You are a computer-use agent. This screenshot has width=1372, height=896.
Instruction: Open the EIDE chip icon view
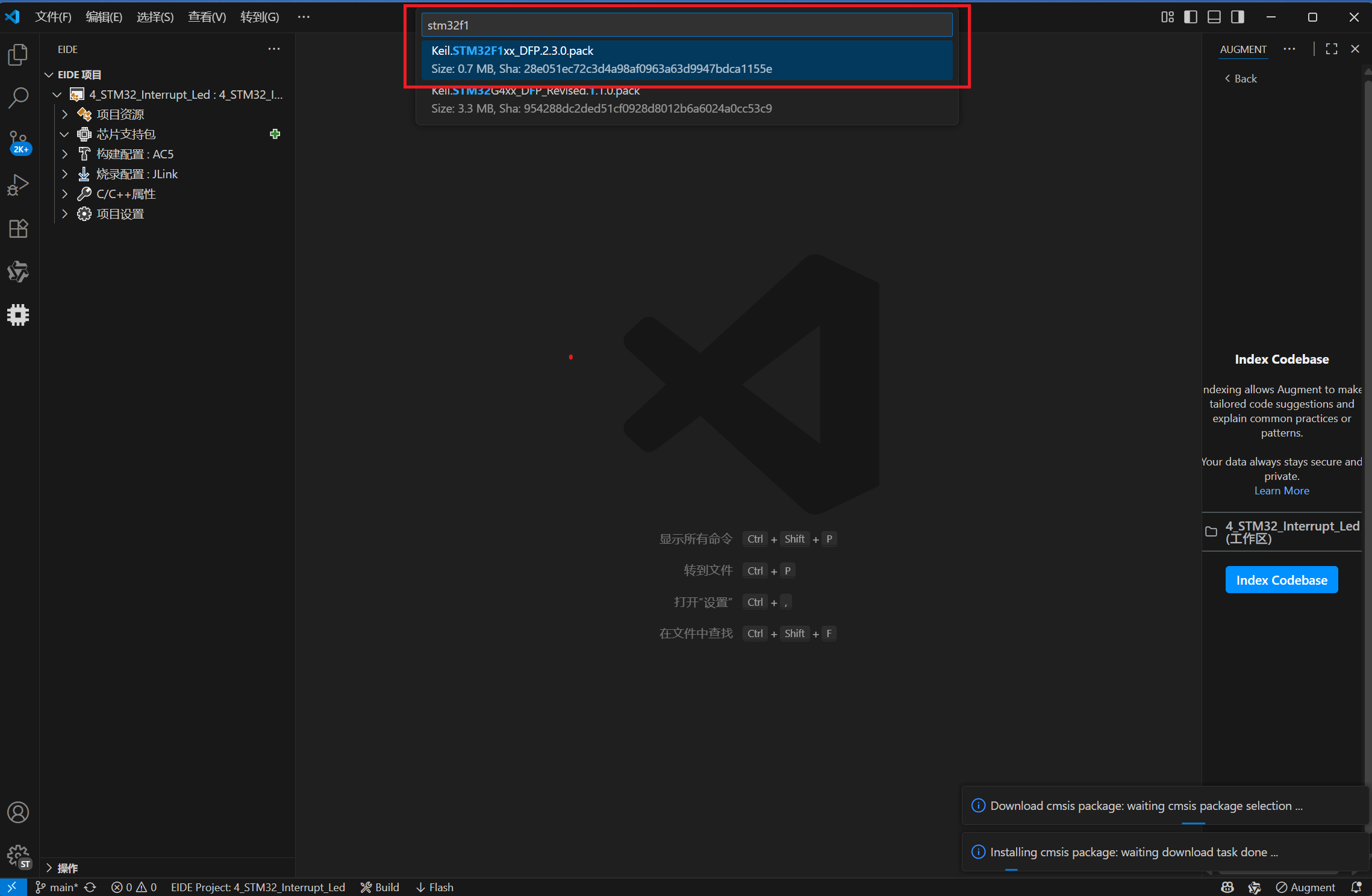click(18, 314)
